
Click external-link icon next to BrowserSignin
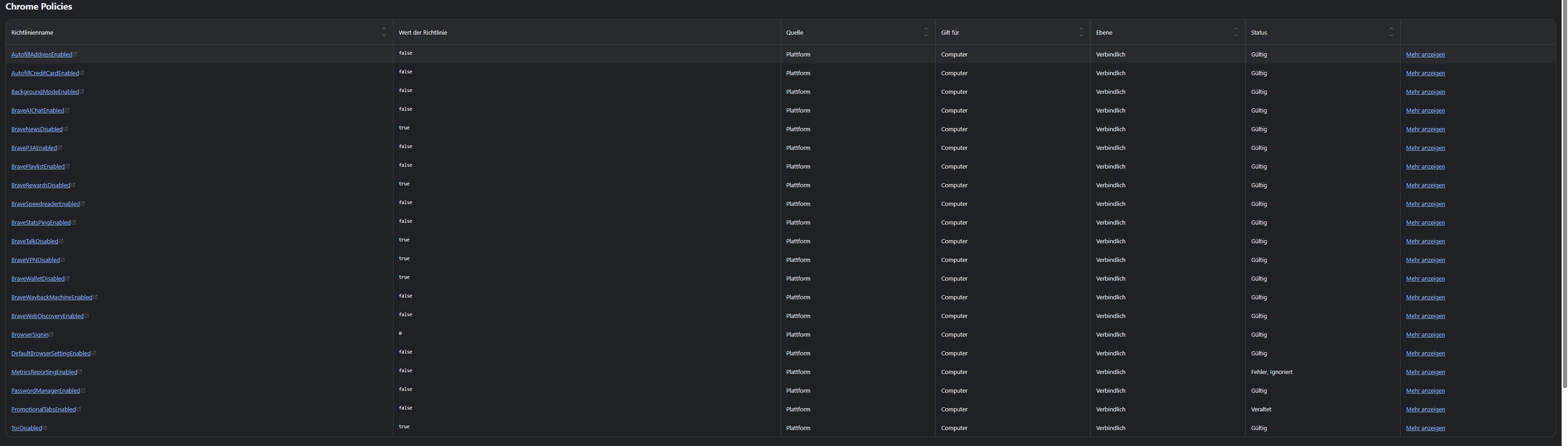coord(52,335)
